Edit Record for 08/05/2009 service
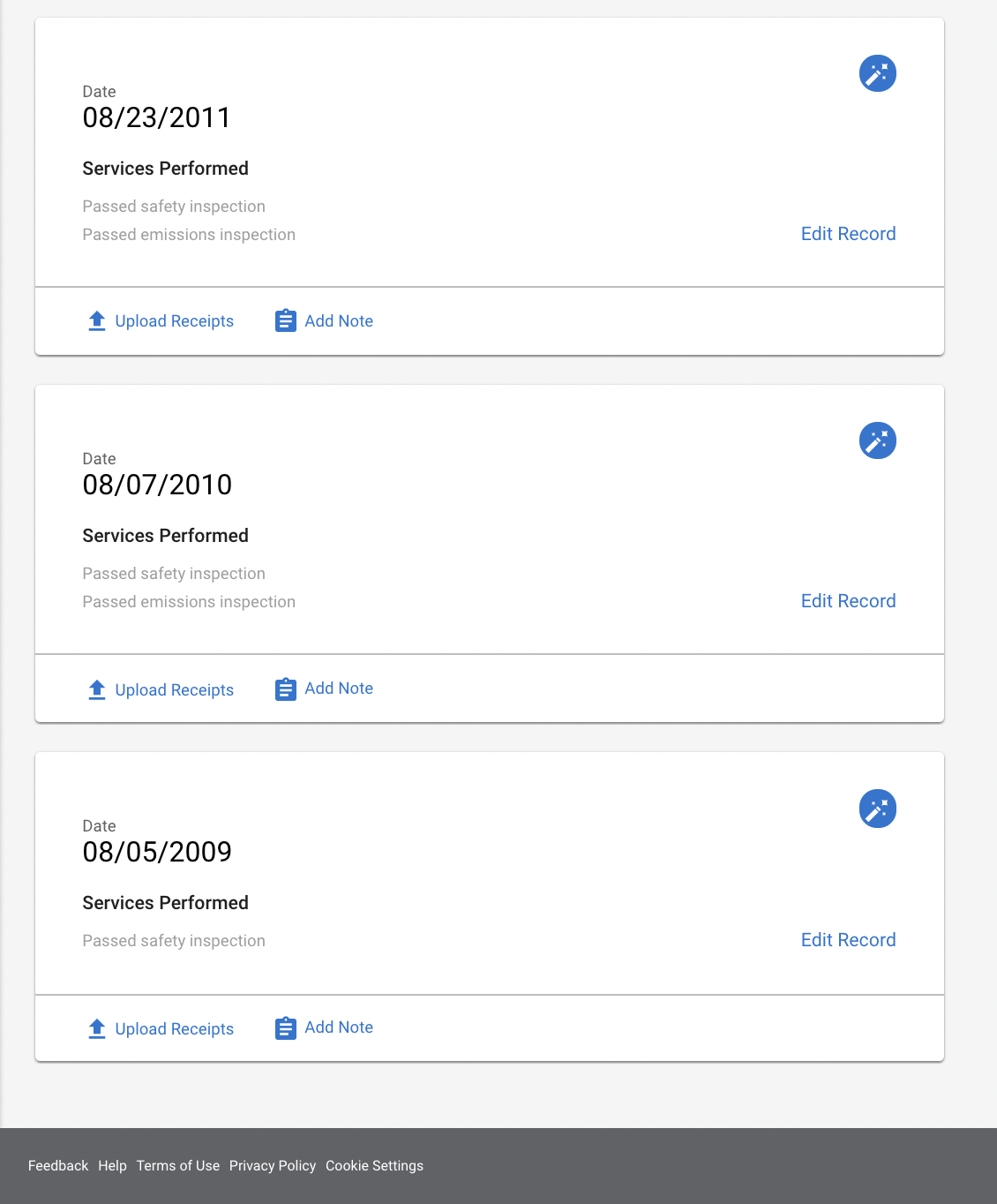The height and width of the screenshot is (1204, 997). pos(848,940)
